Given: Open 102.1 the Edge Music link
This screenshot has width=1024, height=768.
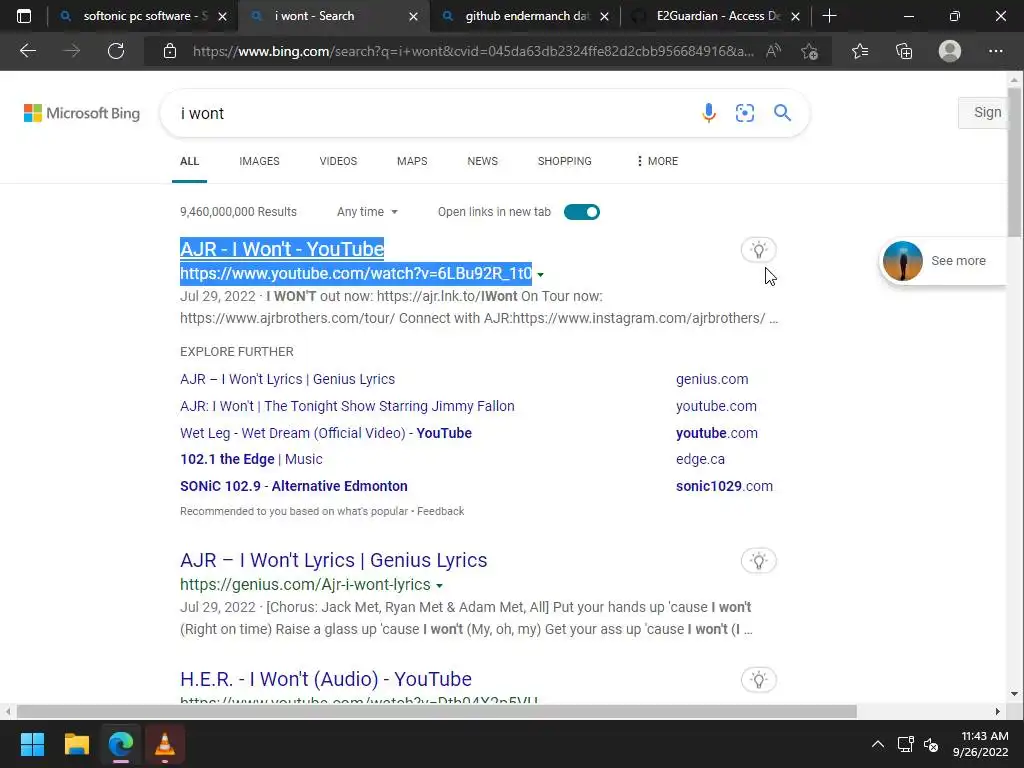Looking at the screenshot, I should tap(251, 459).
